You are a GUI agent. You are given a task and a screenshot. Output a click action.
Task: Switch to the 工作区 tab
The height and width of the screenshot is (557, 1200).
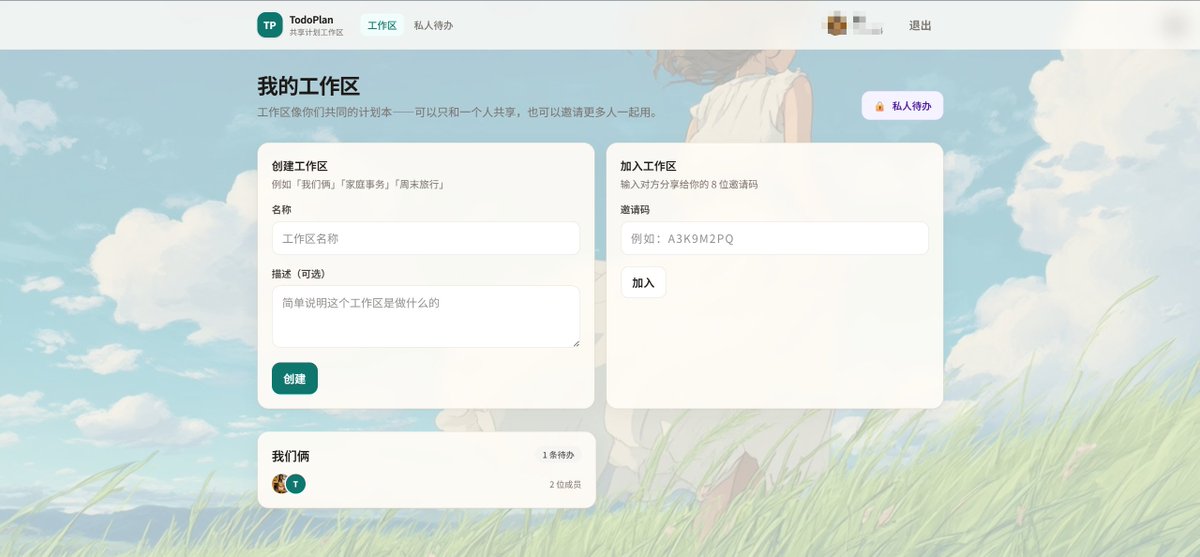pos(382,25)
